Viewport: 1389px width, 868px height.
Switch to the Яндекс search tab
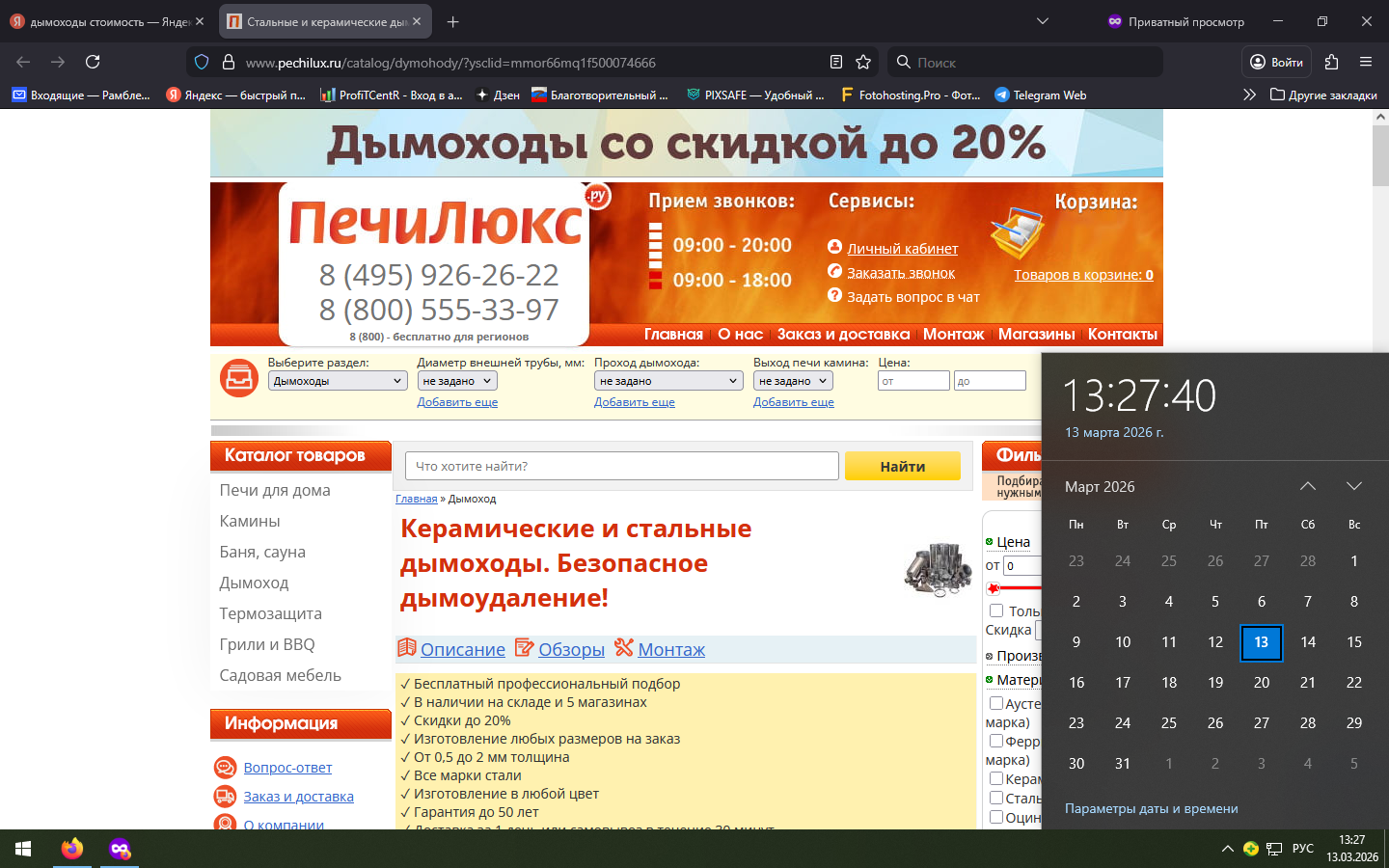pos(108,21)
